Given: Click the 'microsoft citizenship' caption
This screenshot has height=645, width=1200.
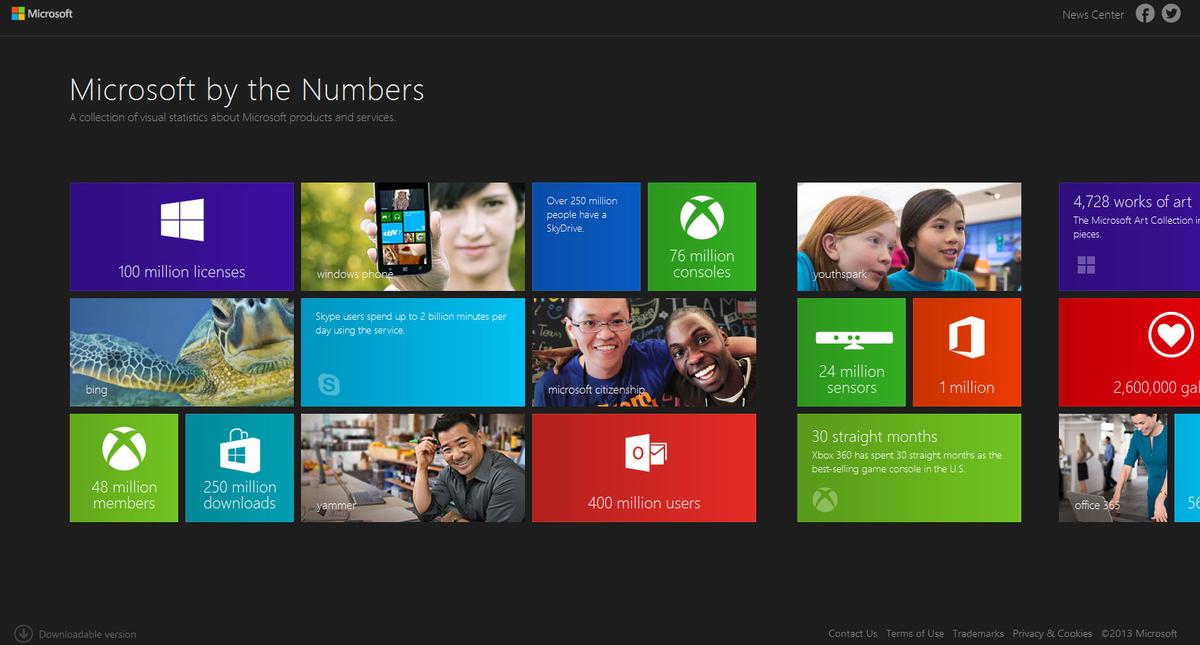Looking at the screenshot, I should pos(596,390).
